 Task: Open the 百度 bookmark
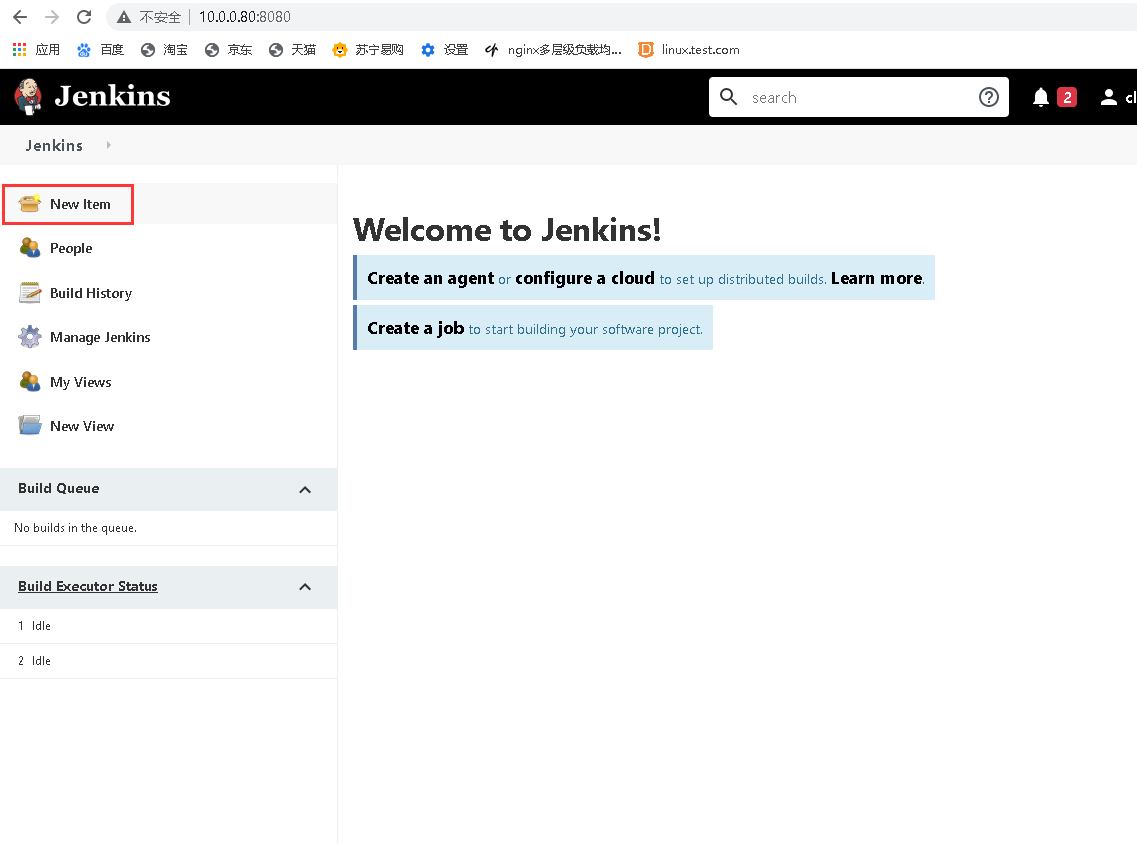pos(101,49)
